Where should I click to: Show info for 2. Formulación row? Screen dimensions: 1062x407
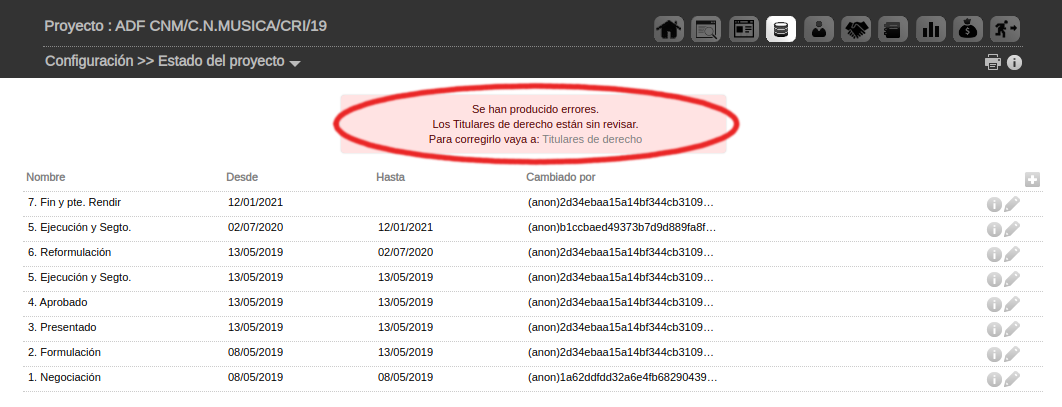coord(994,355)
